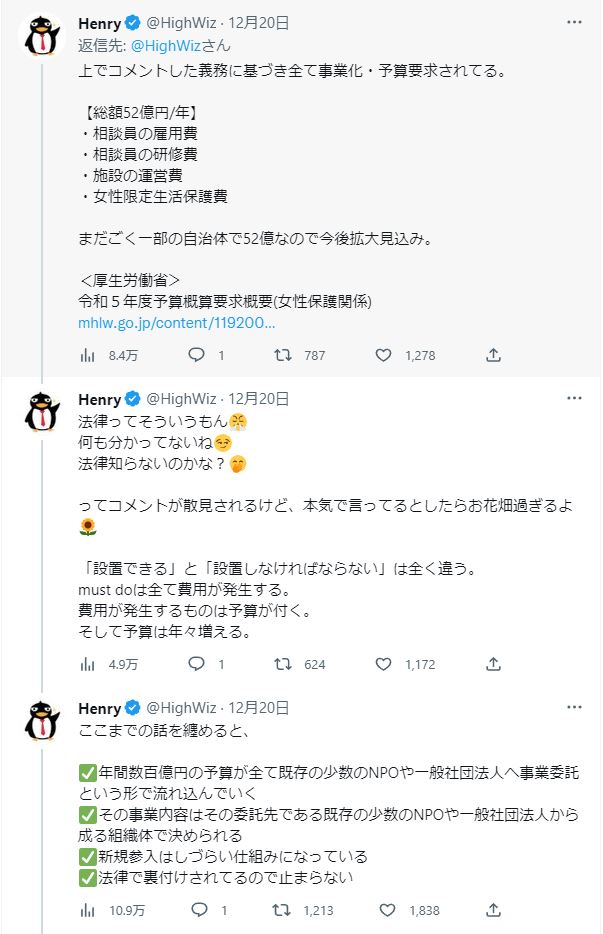
Task: Open the mhlw.go.jp budget link
Action: [176, 324]
